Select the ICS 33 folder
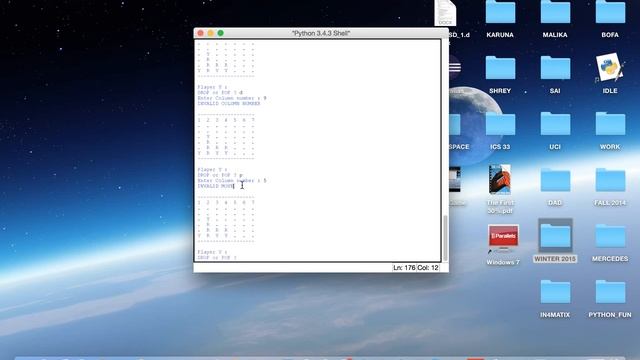The width and height of the screenshot is (640, 360). click(500, 124)
